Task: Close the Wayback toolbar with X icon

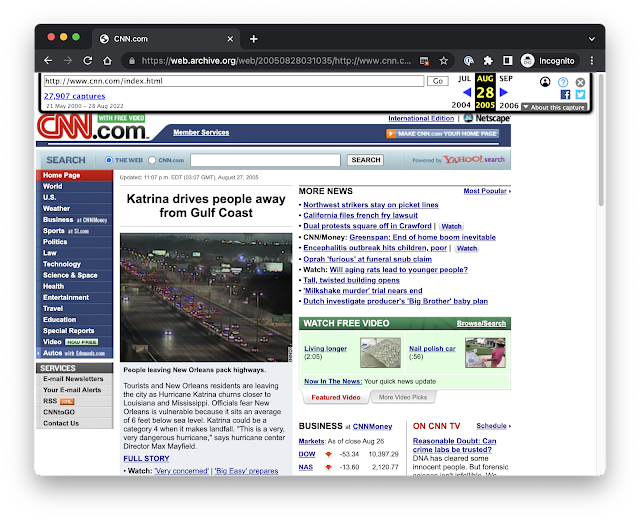Action: click(x=580, y=82)
